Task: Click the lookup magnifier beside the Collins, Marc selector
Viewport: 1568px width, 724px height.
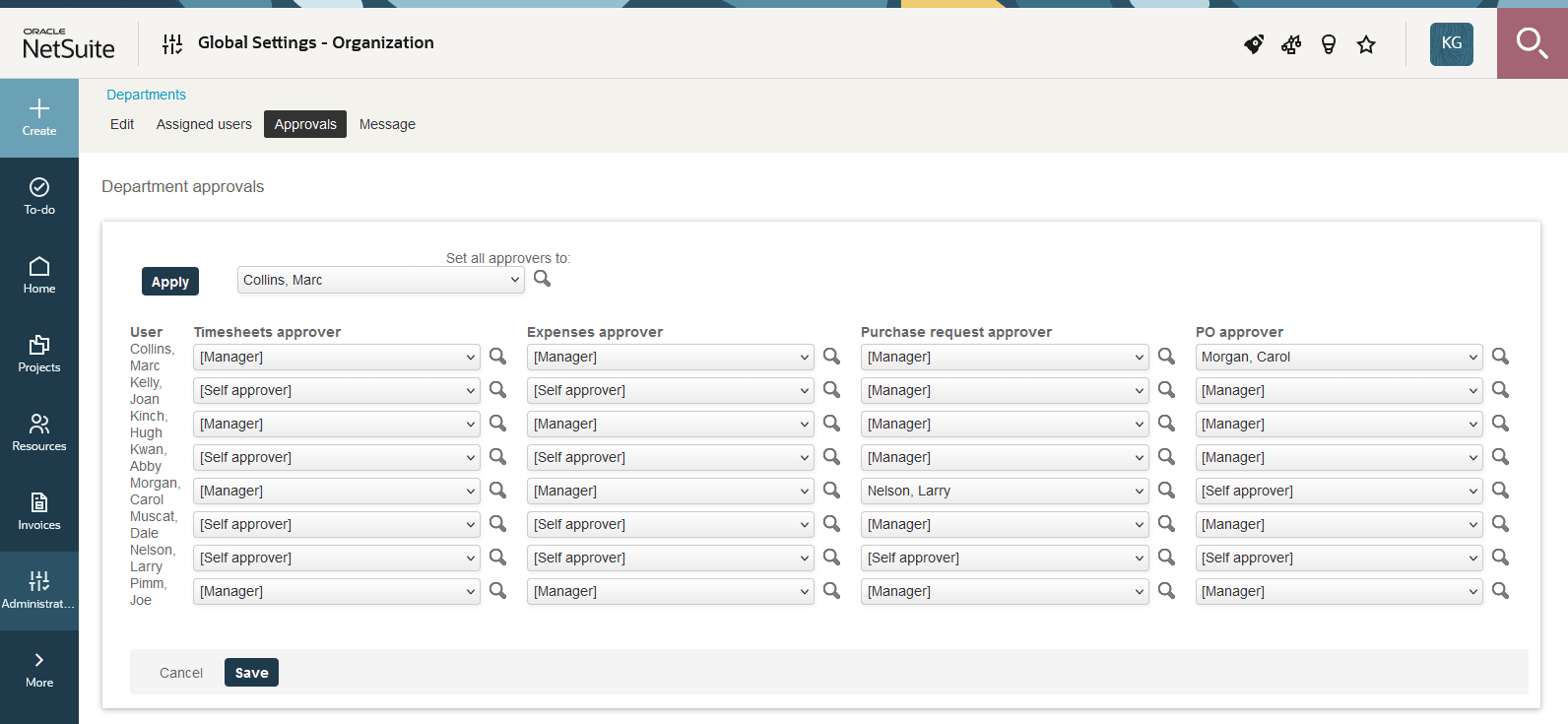Action: pyautogui.click(x=542, y=279)
